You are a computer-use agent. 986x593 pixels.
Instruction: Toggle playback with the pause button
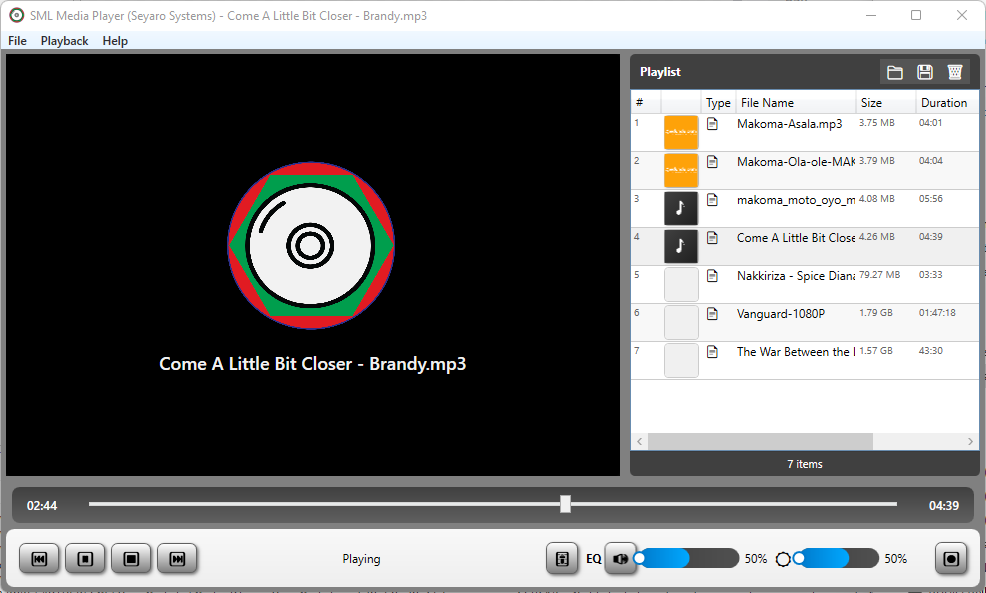pyautogui.click(x=131, y=558)
